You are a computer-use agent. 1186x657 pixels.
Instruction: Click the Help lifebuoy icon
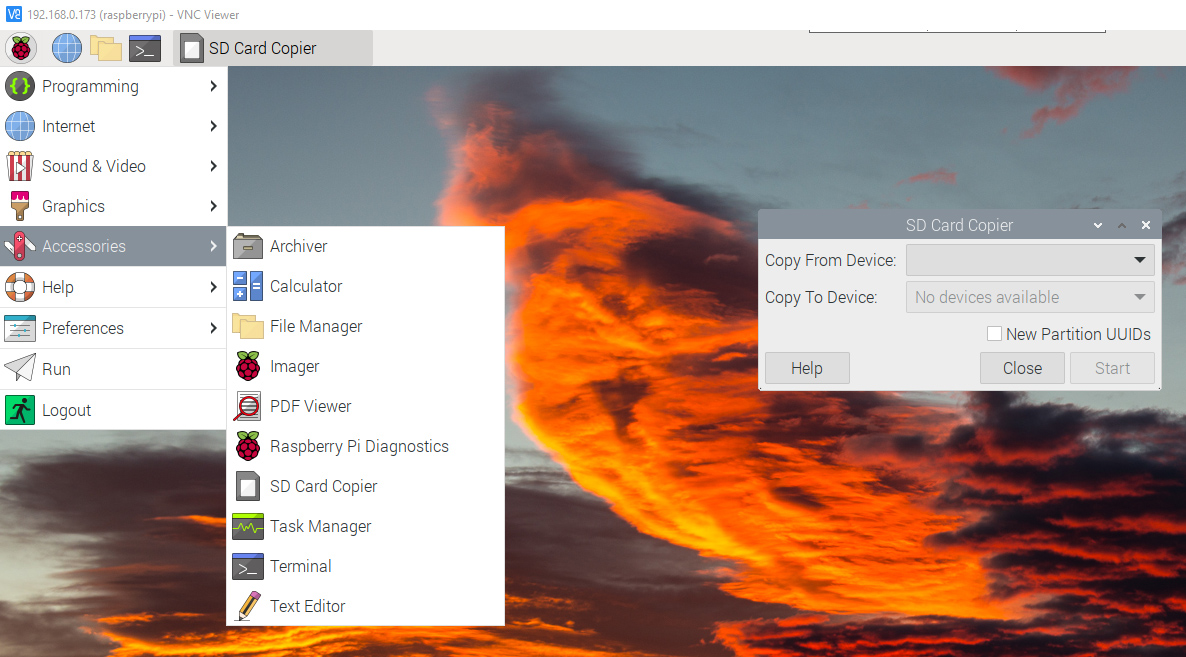20,287
